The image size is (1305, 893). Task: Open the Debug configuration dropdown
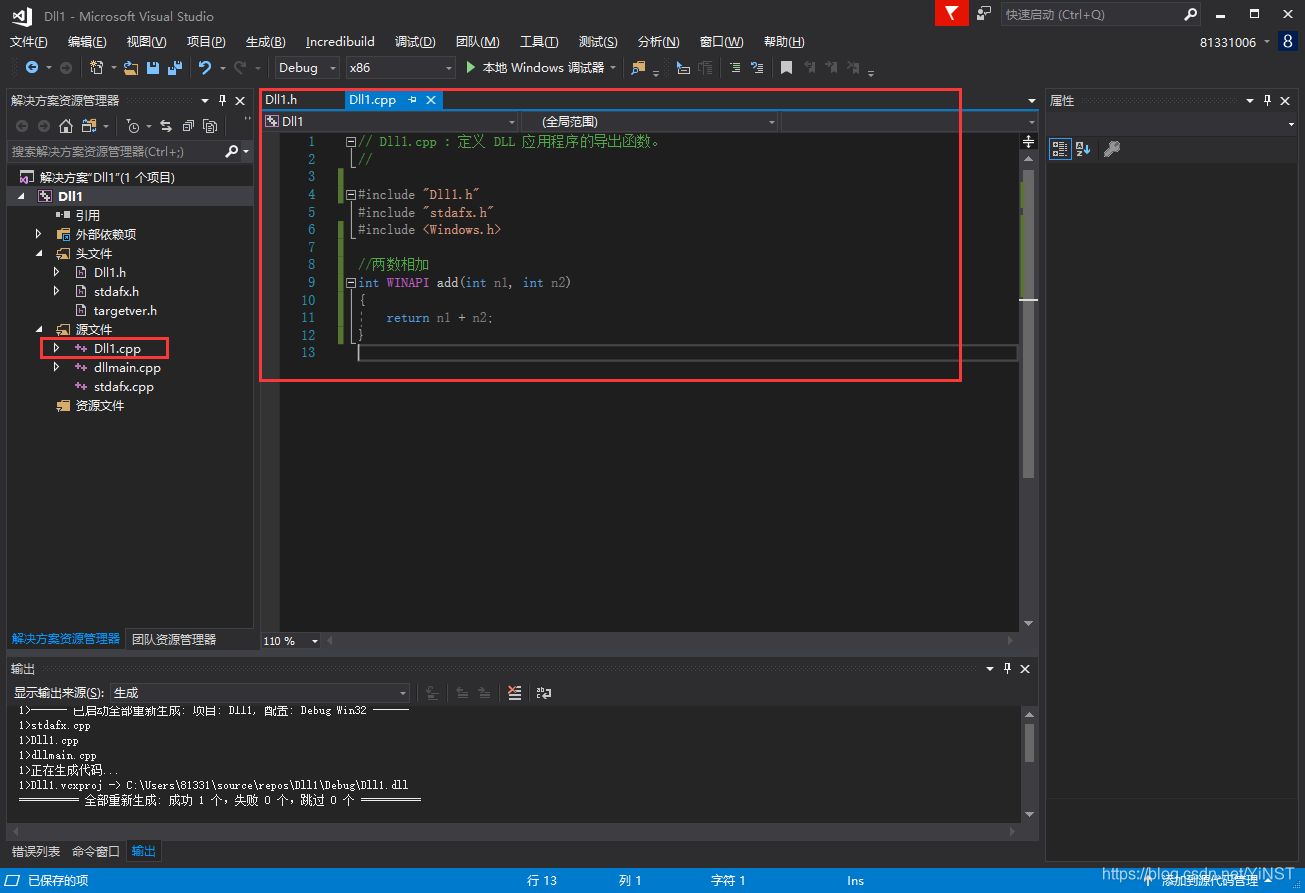click(307, 68)
